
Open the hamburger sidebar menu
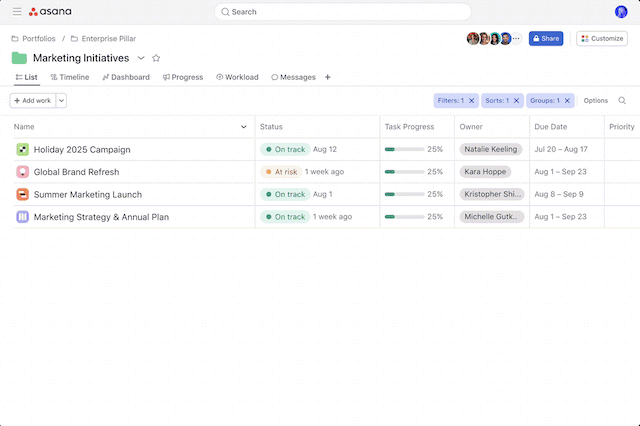[x=17, y=12]
